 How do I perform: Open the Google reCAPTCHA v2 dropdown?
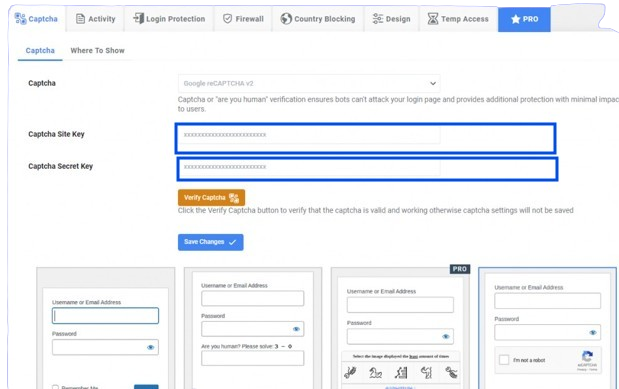tap(309, 83)
